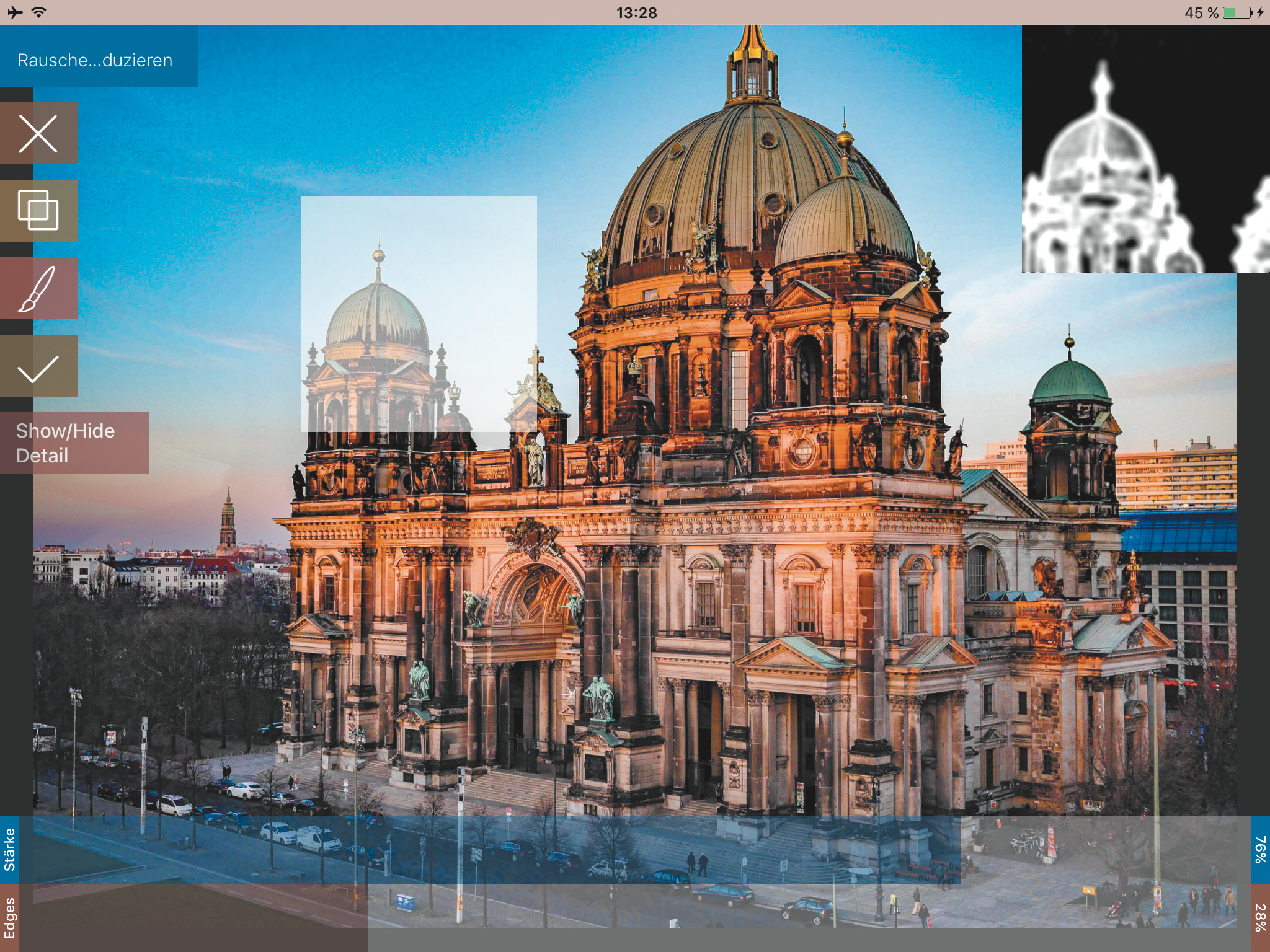Image resolution: width=1270 pixels, height=952 pixels.
Task: Adjust the brown Edges slider bar
Action: (192, 918)
